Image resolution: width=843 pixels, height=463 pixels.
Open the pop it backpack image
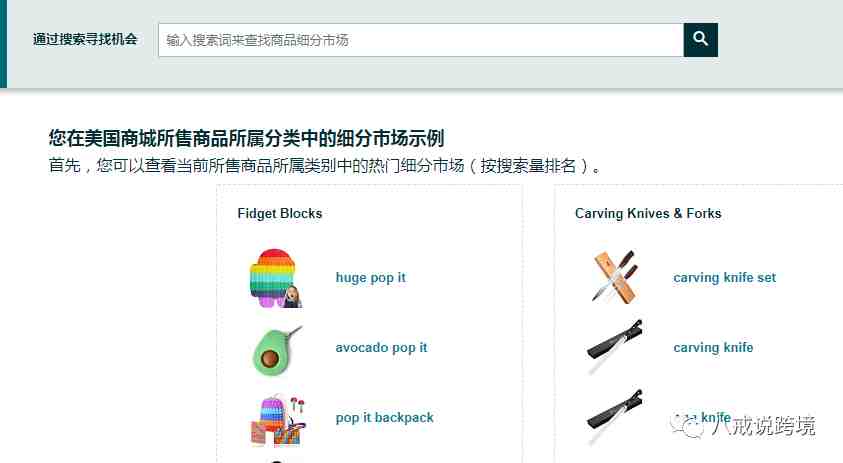pos(278,421)
